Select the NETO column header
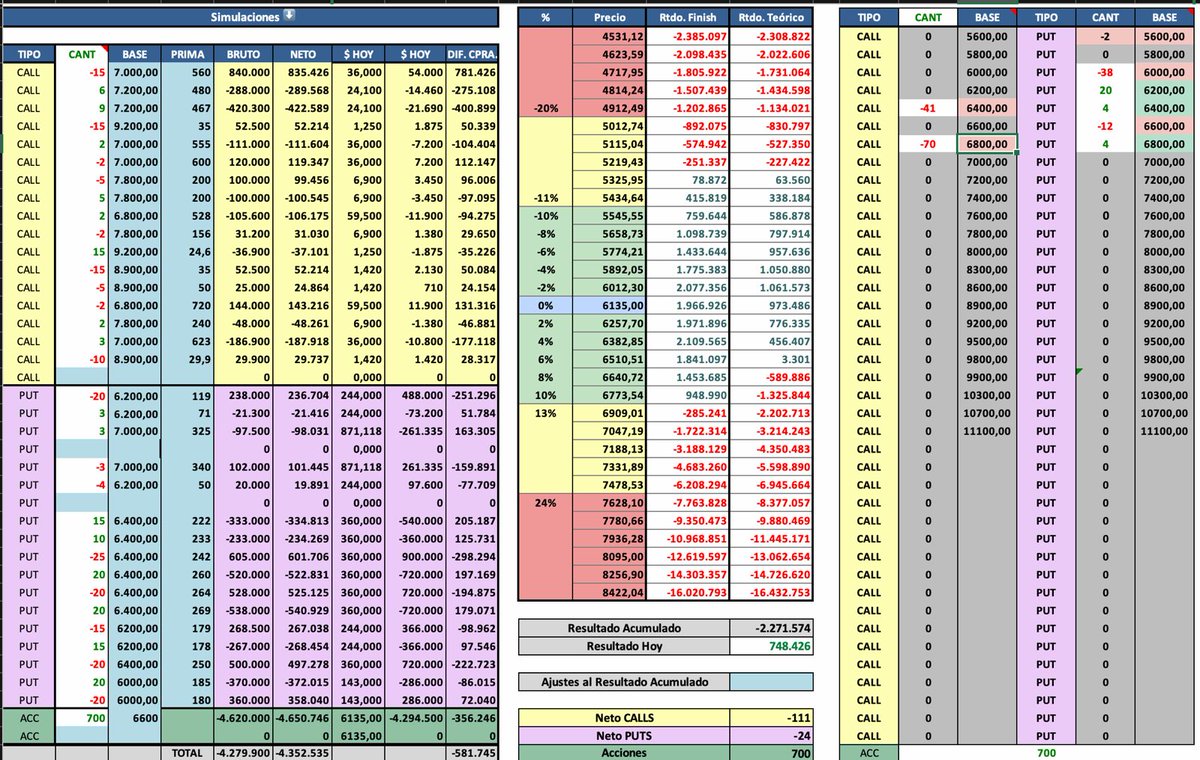Viewport: 1200px width, 760px height. [x=300, y=54]
